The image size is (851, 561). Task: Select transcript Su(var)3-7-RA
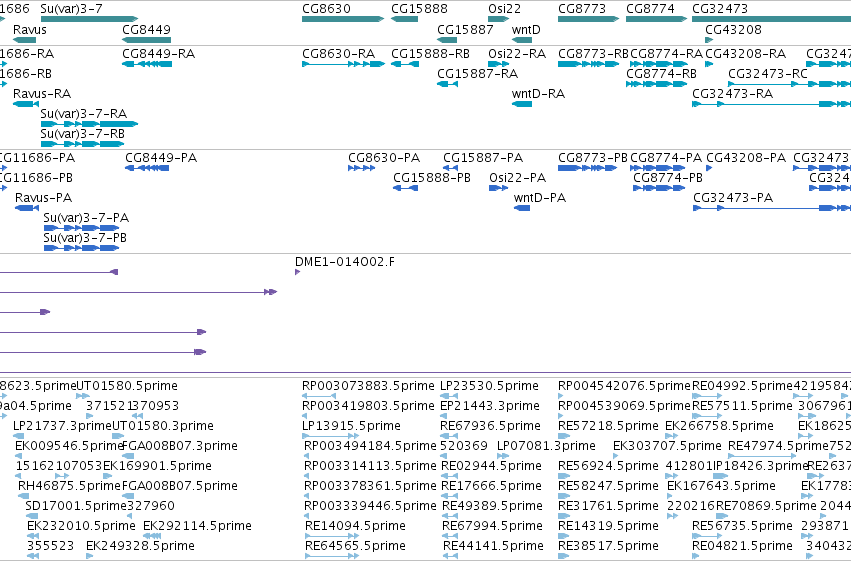pos(89,124)
